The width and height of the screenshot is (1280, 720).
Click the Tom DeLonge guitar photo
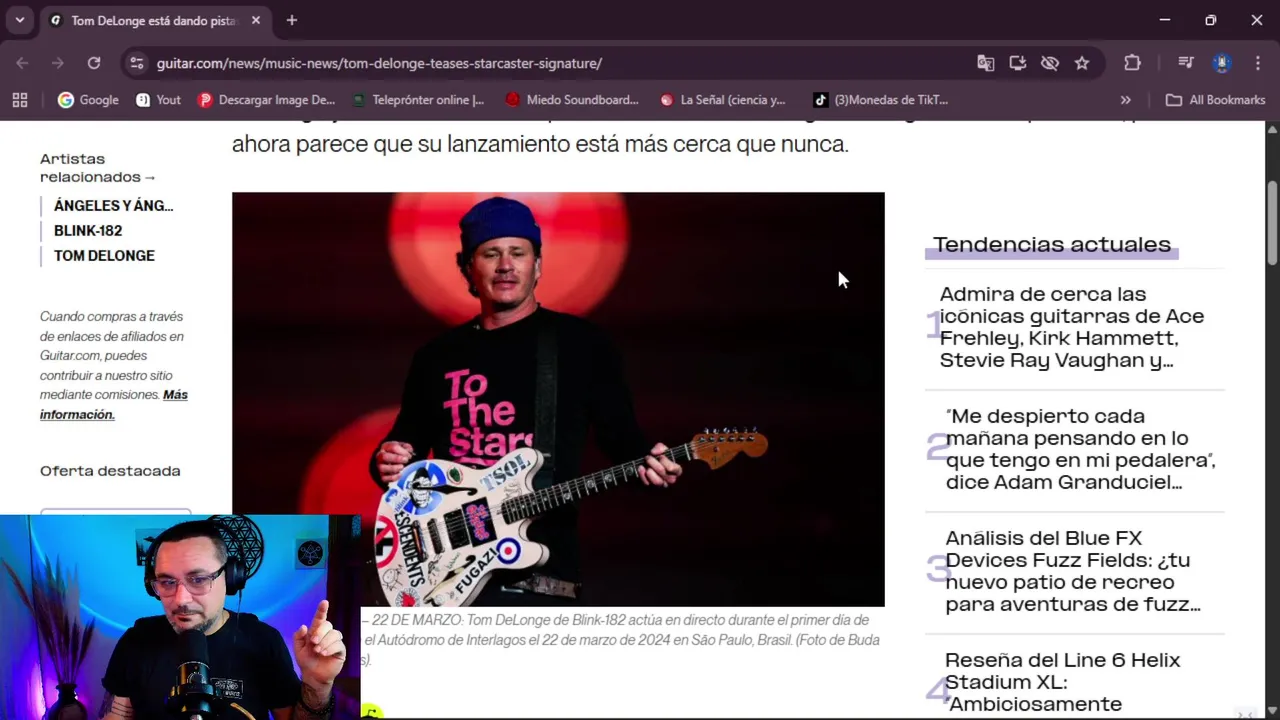558,399
